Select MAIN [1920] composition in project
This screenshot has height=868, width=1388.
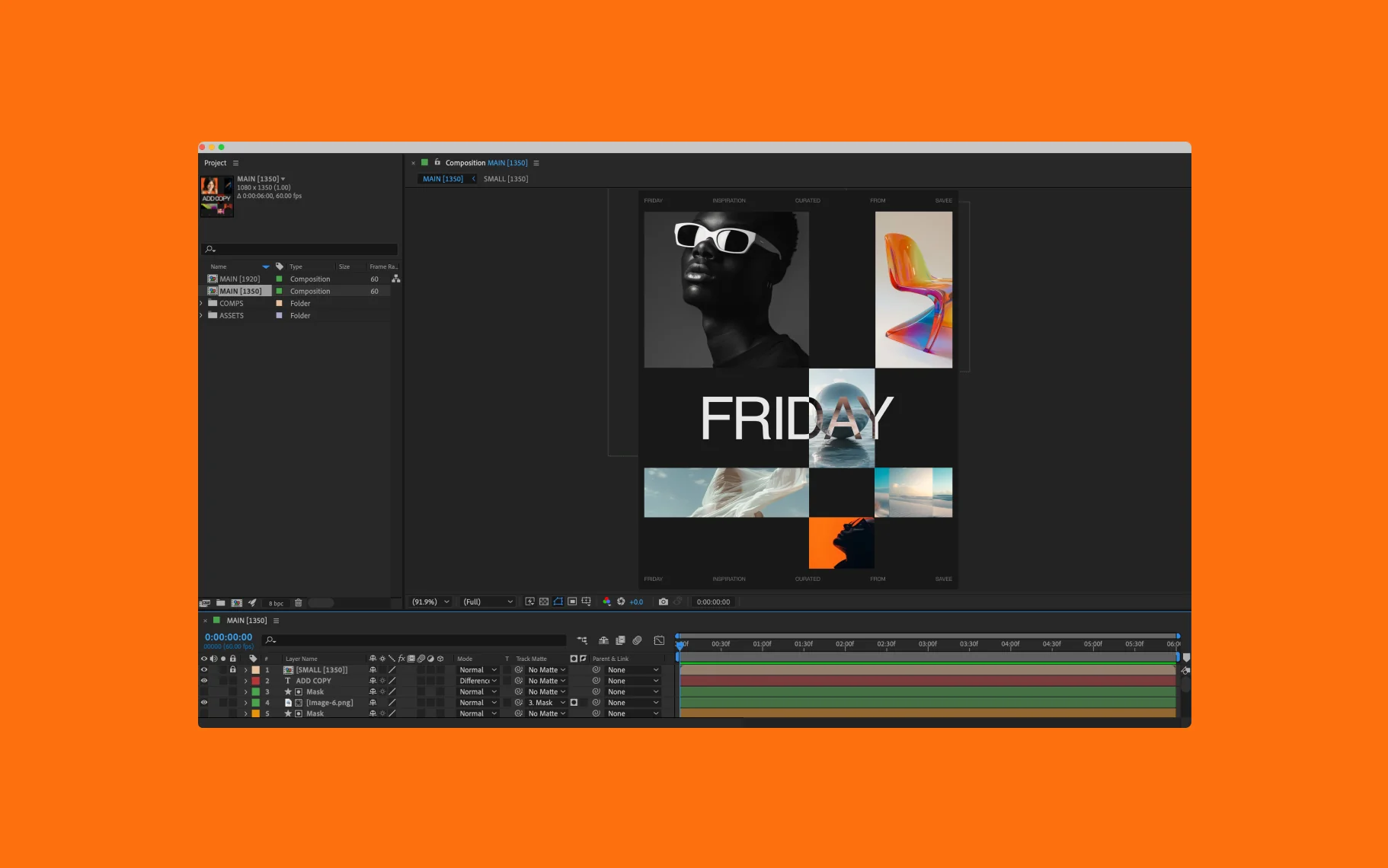tap(239, 279)
